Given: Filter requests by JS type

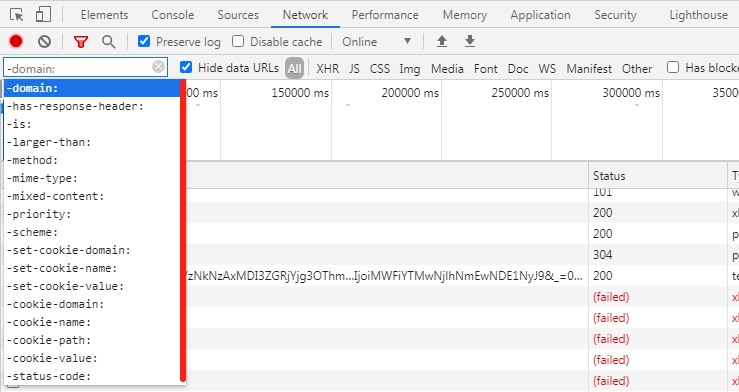Looking at the screenshot, I should click(x=354, y=69).
